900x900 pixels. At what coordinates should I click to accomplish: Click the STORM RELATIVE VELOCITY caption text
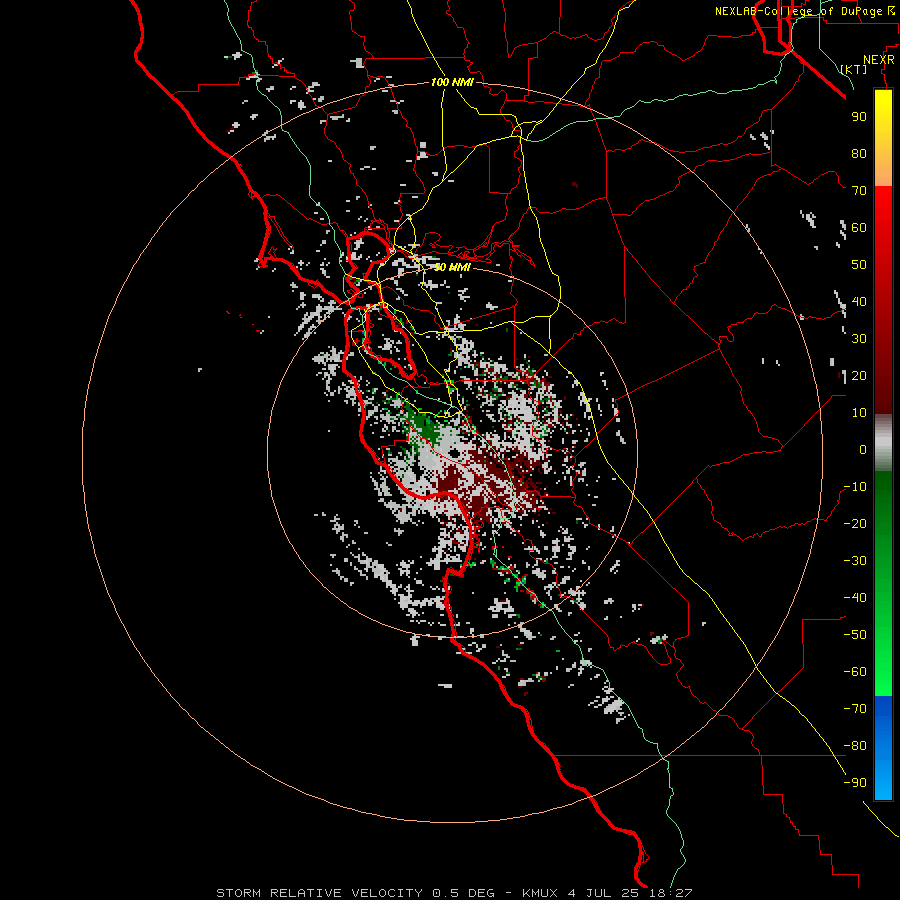click(319, 893)
